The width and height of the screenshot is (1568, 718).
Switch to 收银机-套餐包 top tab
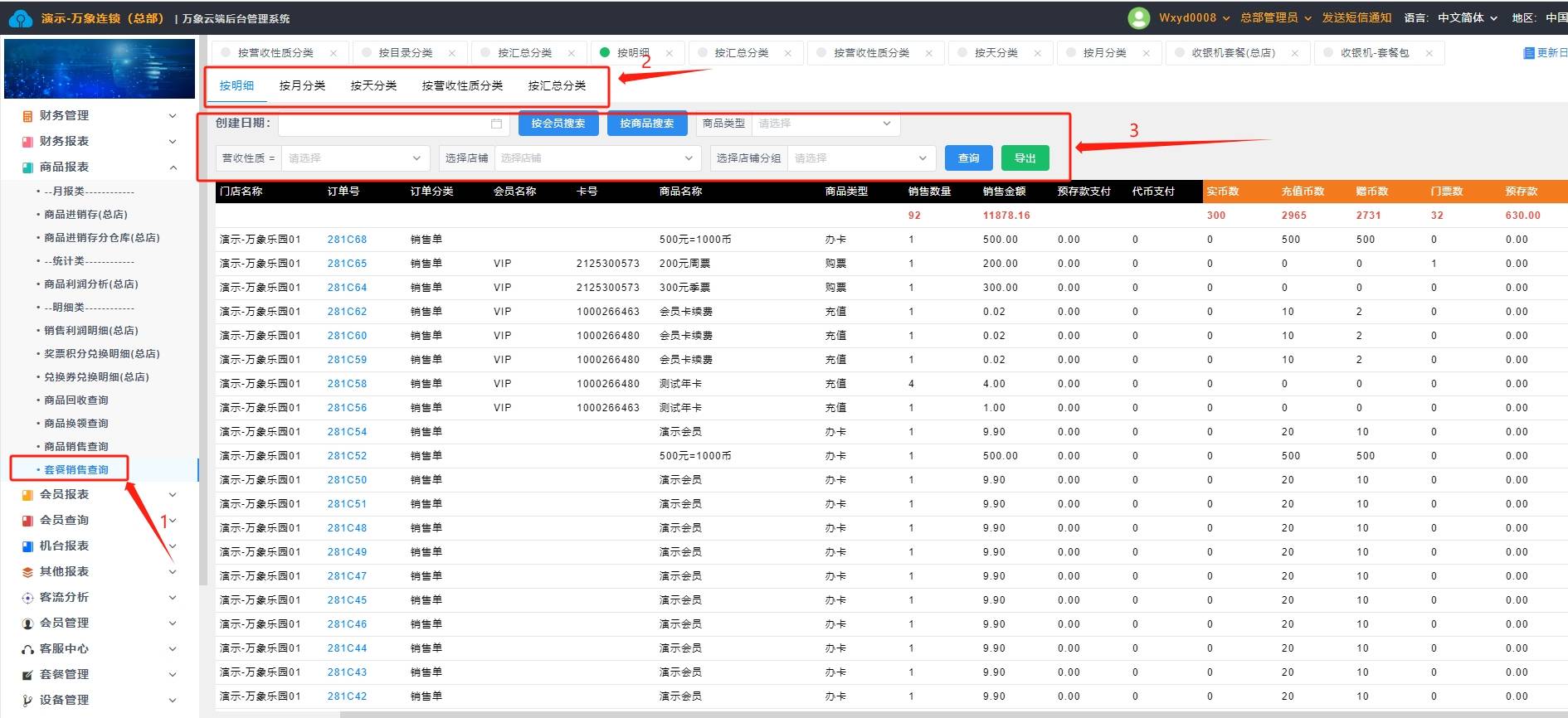1375,53
